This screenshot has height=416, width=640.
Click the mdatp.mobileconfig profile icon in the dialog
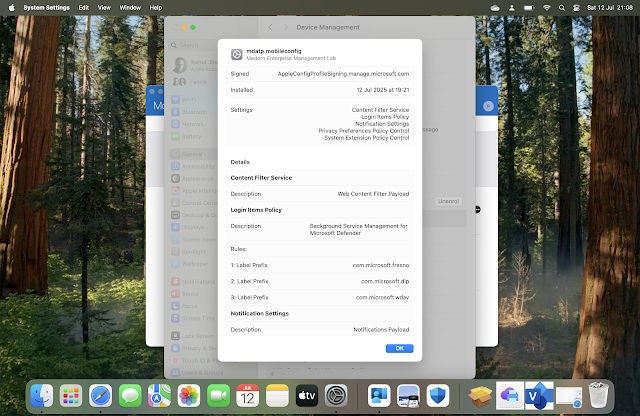click(x=237, y=54)
